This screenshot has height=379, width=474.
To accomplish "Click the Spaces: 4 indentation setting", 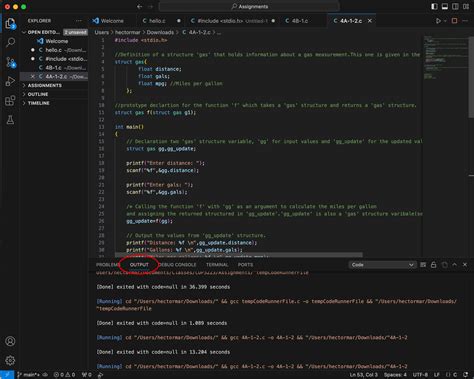I will pos(395,375).
